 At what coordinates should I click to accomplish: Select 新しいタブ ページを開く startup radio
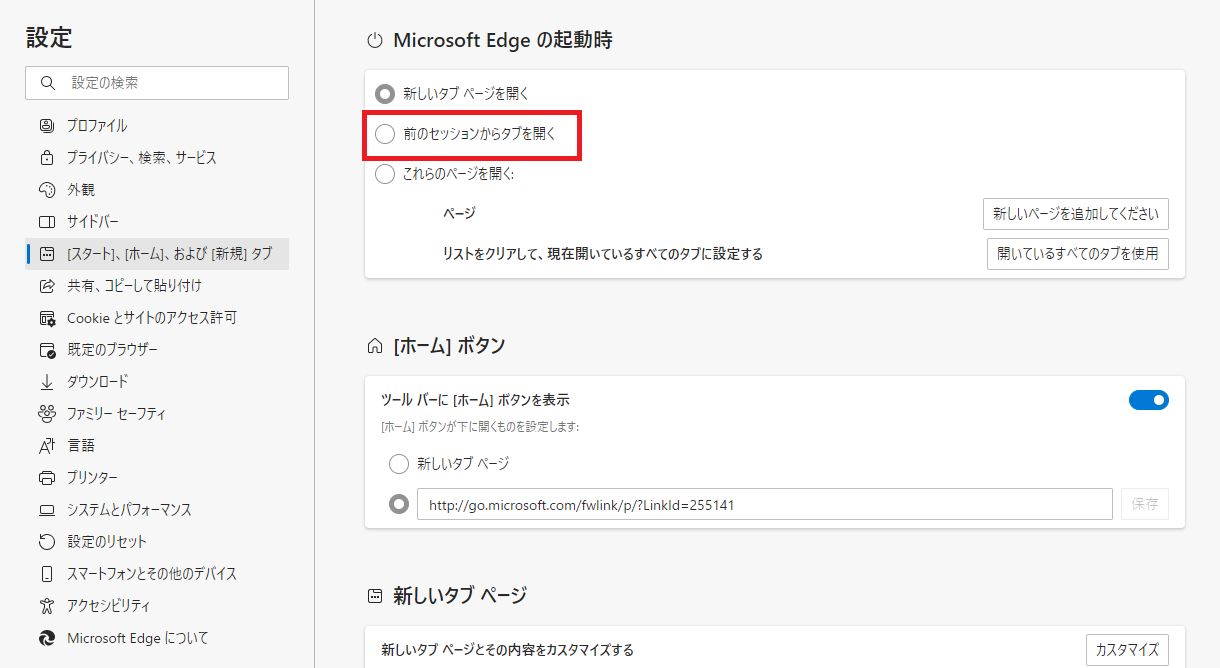click(x=385, y=94)
